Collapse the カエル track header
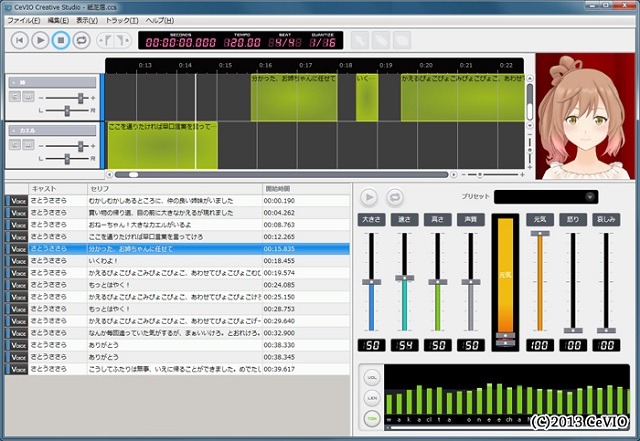 12,130
